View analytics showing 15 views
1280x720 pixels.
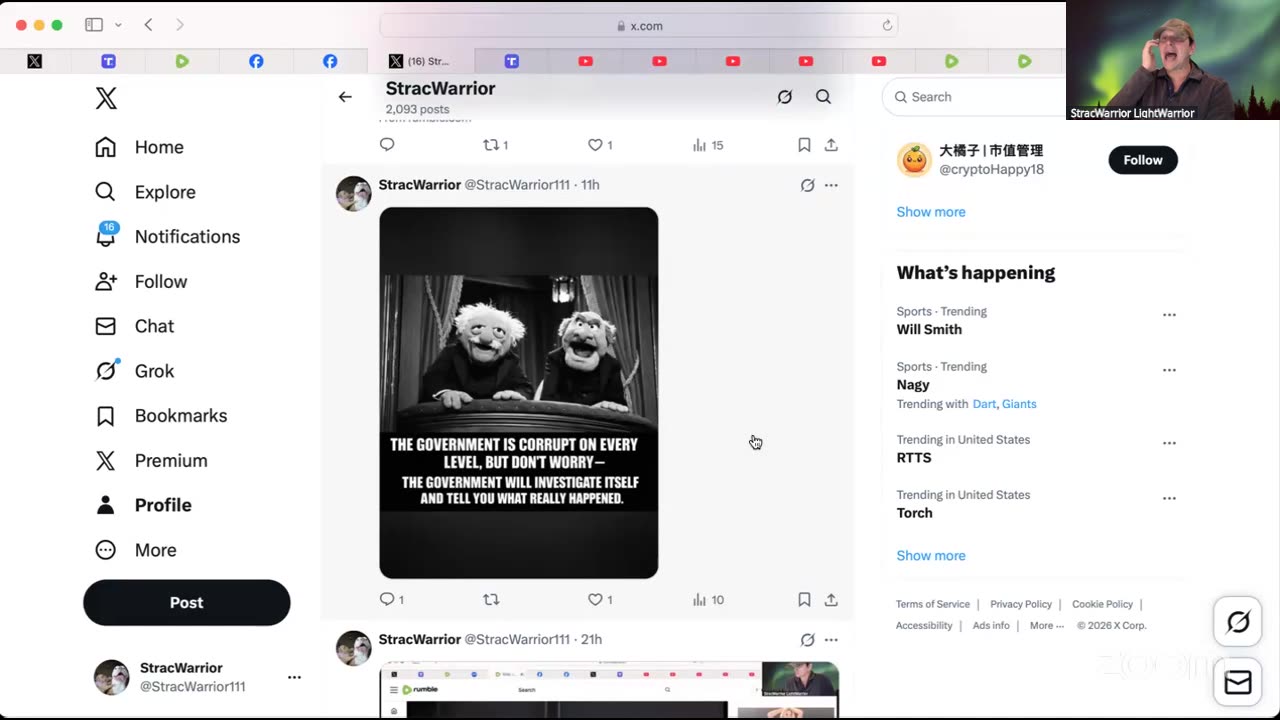point(708,145)
